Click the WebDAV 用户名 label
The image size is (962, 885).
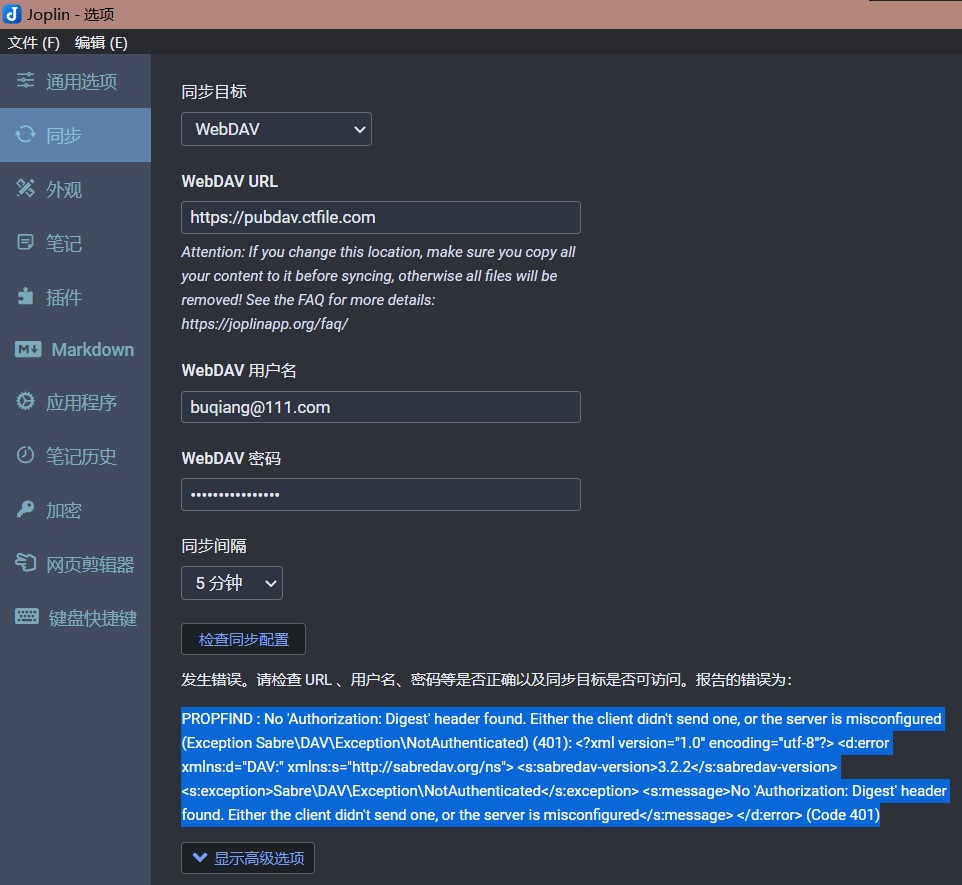tap(239, 370)
